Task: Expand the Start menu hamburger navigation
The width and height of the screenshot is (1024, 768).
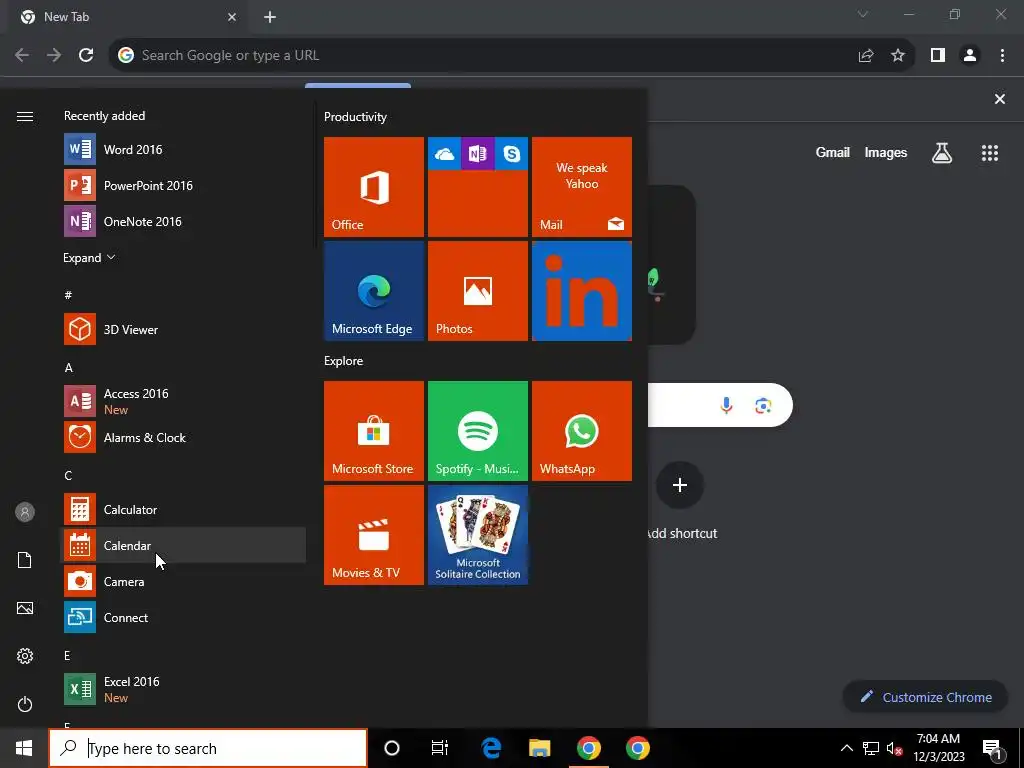Action: (25, 116)
